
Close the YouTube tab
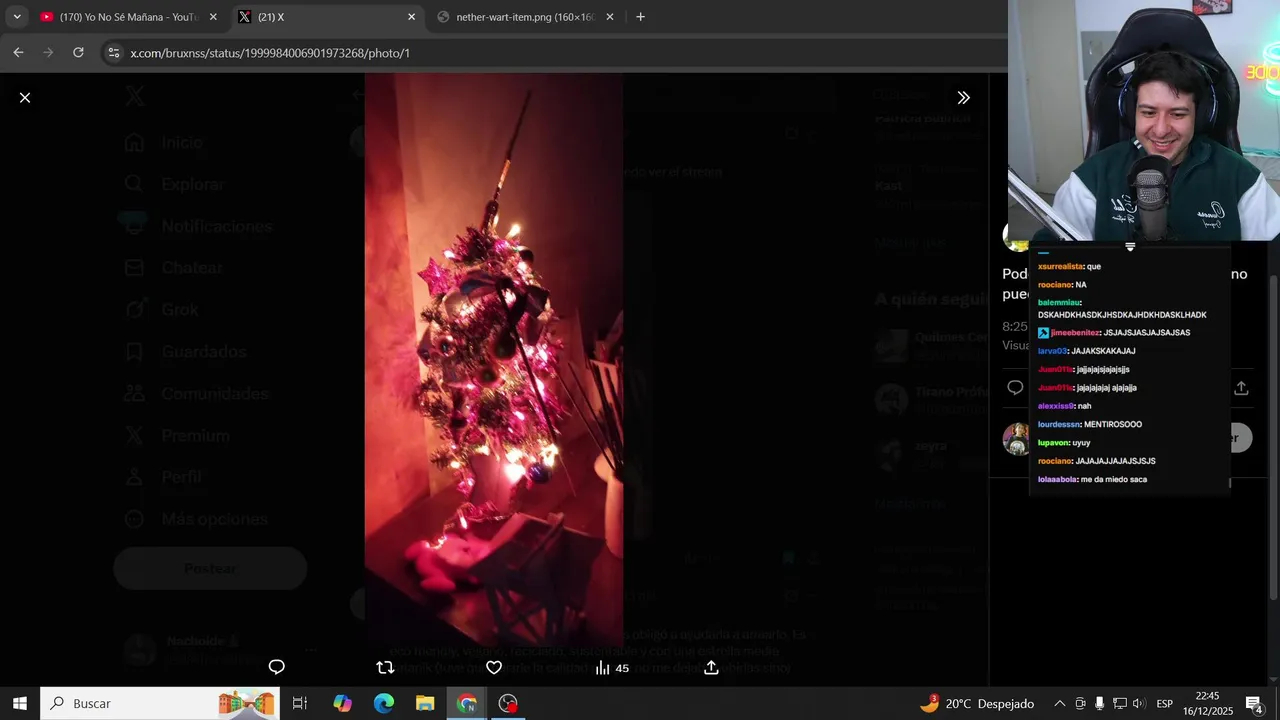213,17
